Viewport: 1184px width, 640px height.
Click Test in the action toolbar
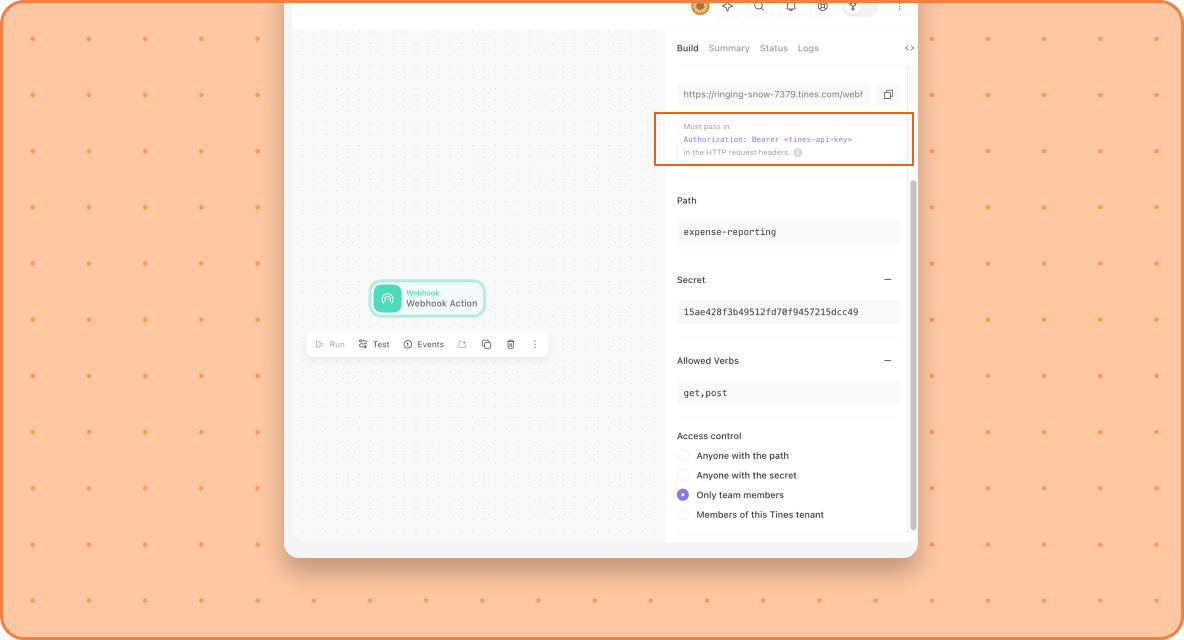pos(374,344)
